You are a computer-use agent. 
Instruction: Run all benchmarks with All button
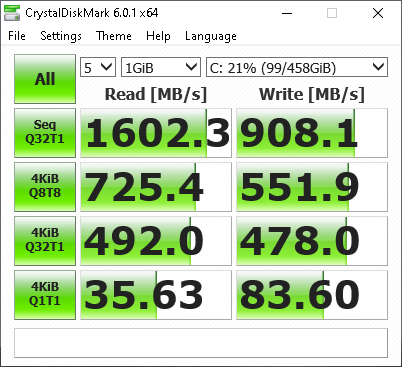click(x=45, y=79)
